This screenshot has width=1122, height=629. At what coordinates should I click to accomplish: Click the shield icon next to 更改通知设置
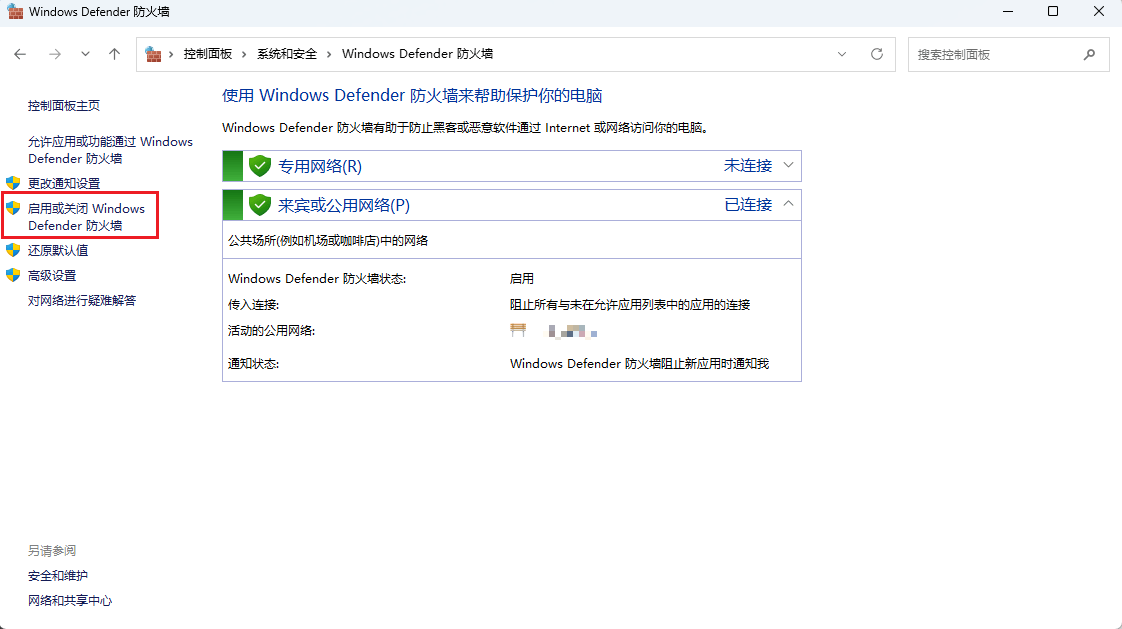(x=13, y=183)
